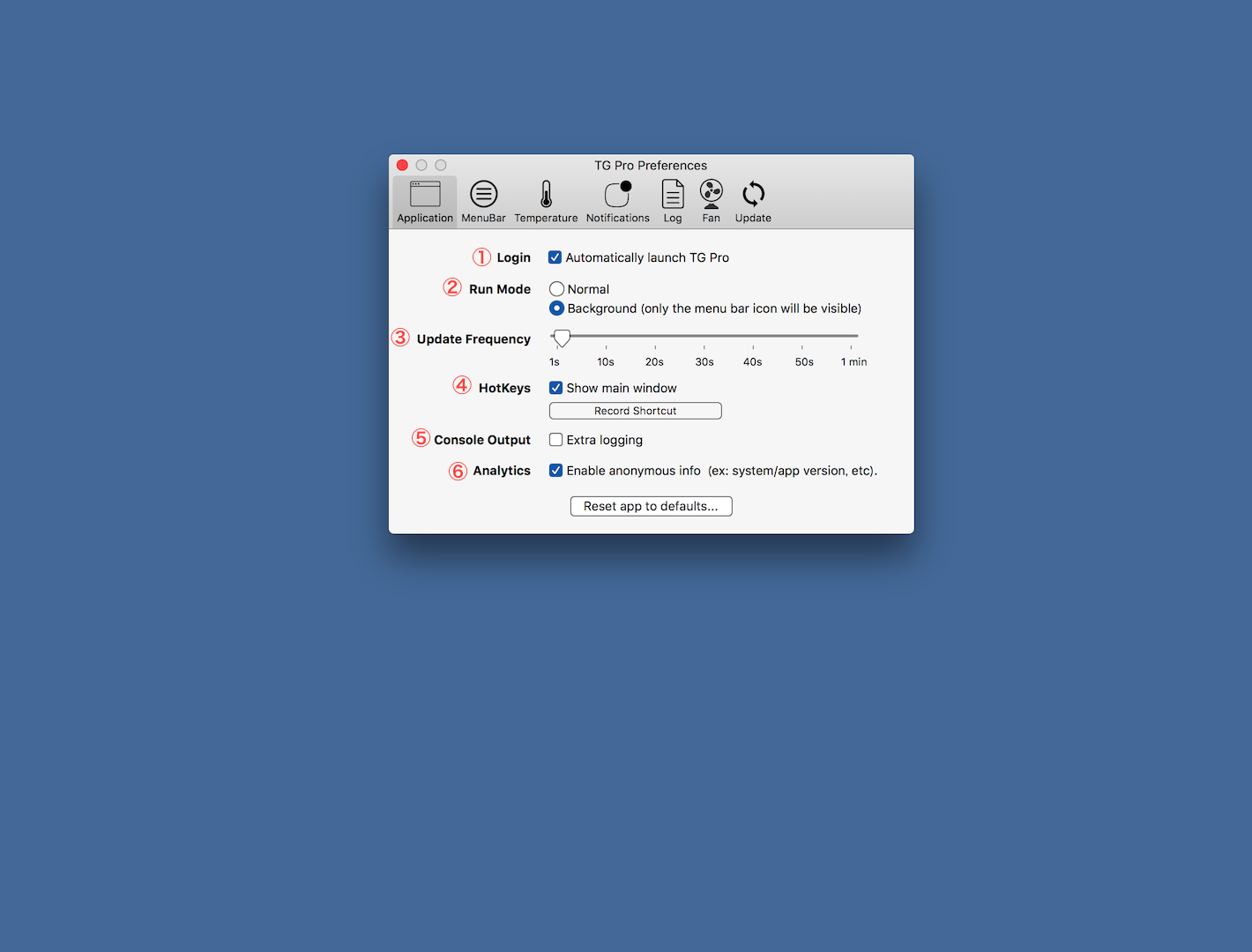The width and height of the screenshot is (1252, 952).
Task: Select the Normal run mode
Action: 557,289
